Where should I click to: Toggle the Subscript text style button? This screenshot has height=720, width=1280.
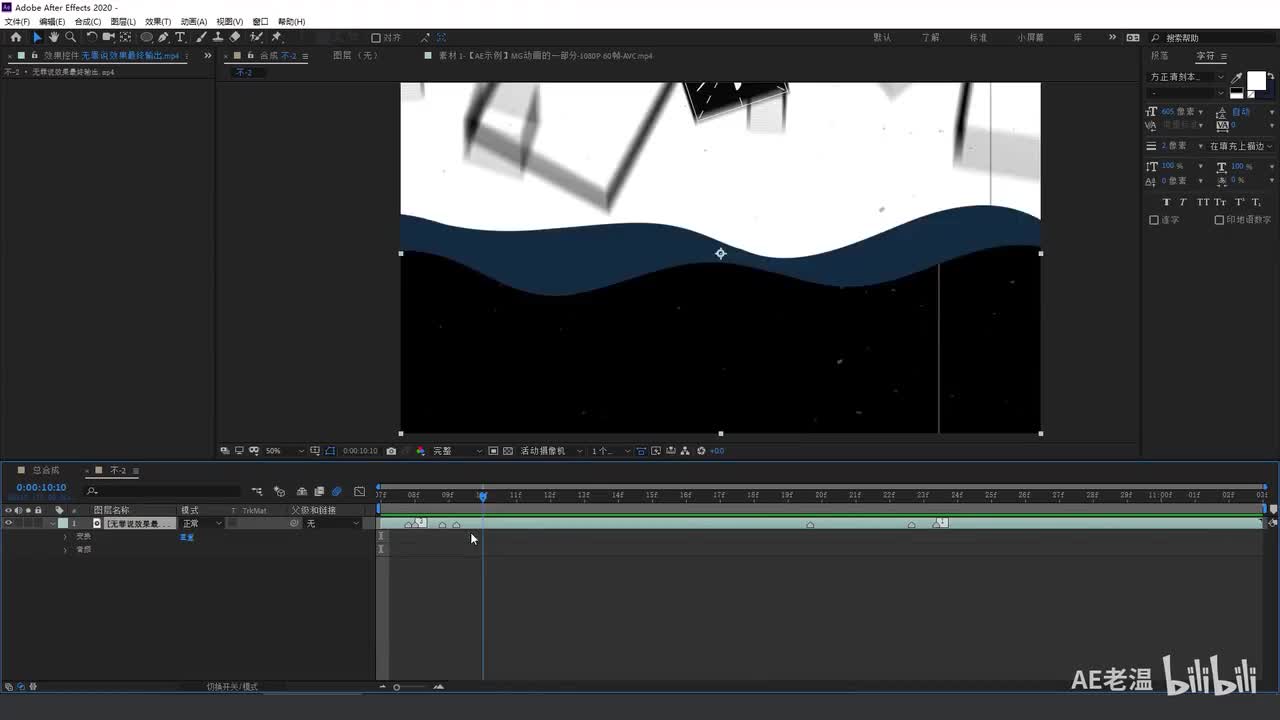(x=1257, y=202)
